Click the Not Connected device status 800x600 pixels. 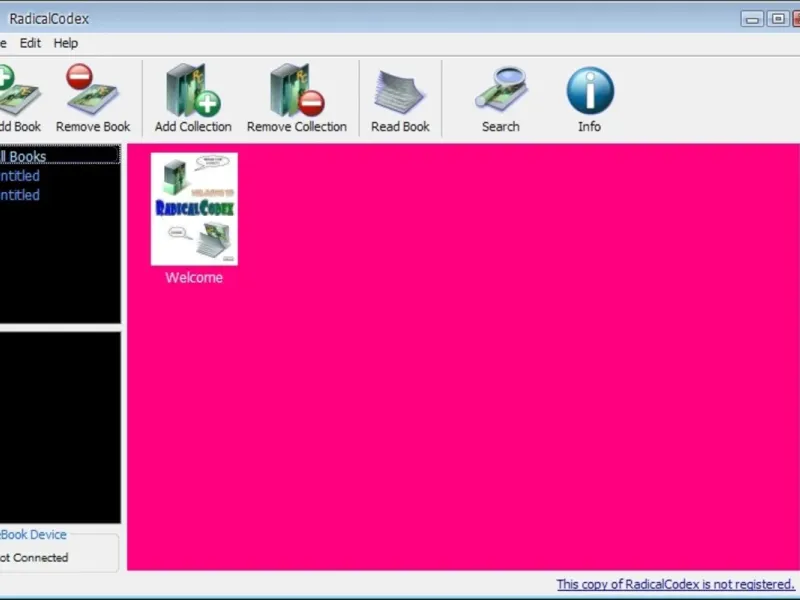pos(34,558)
